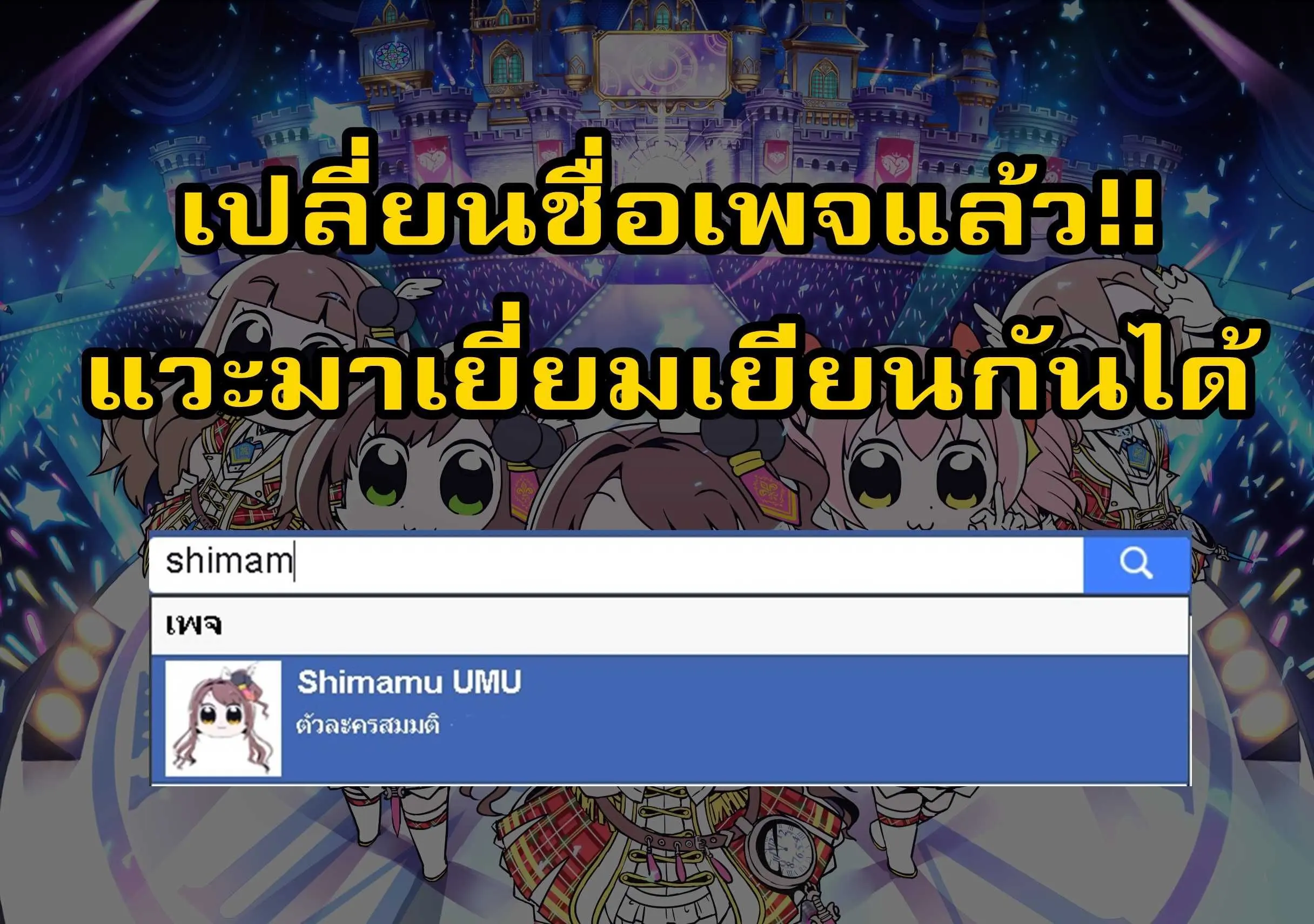This screenshot has width=1314, height=924.
Task: Click the Shimamu UMU page avatar thumbnail
Action: [223, 719]
